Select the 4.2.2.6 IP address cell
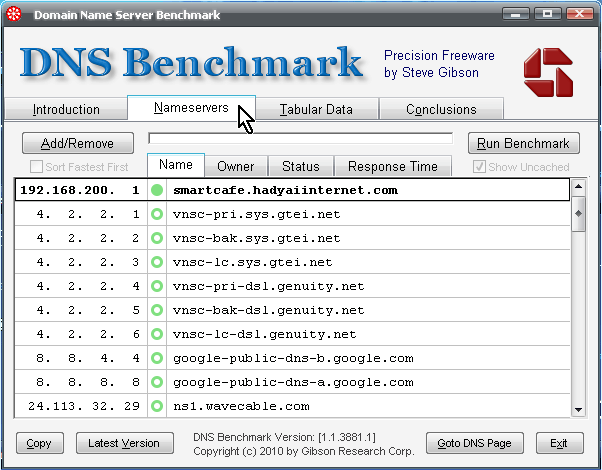602x470 pixels. (x=88, y=334)
